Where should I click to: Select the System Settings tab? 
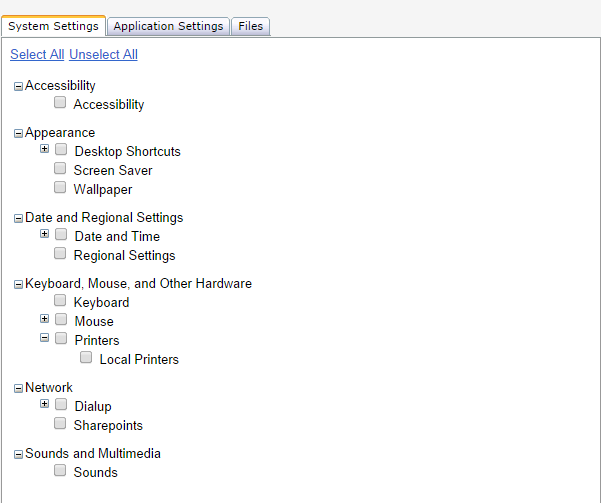pyautogui.click(x=53, y=26)
